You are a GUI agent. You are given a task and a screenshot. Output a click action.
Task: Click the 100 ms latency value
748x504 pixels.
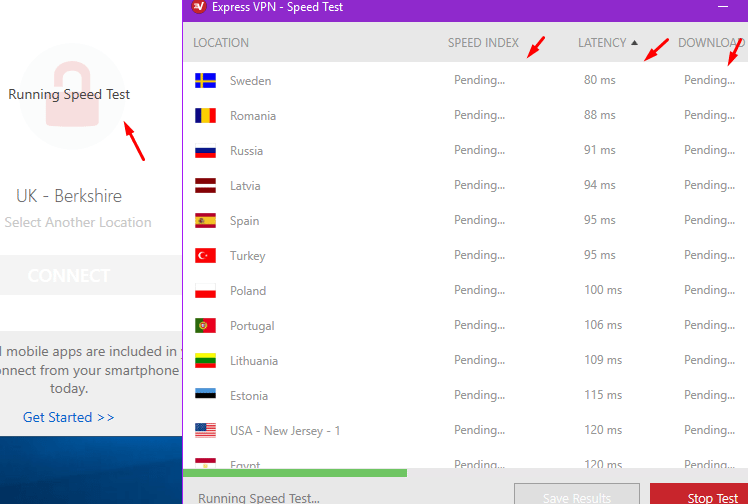tap(603, 290)
